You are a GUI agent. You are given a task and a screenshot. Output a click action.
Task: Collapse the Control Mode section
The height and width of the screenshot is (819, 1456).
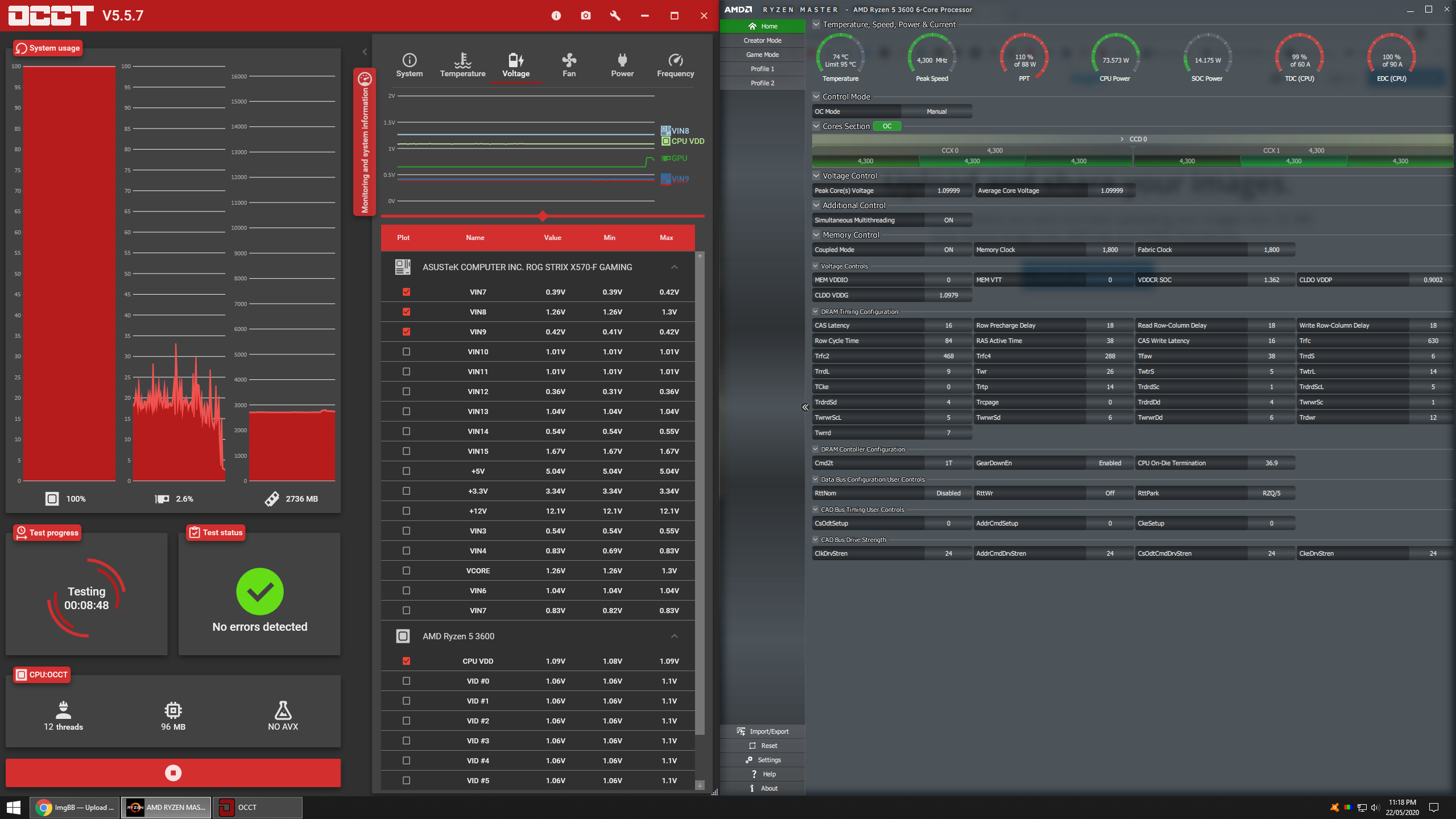pyautogui.click(x=816, y=97)
